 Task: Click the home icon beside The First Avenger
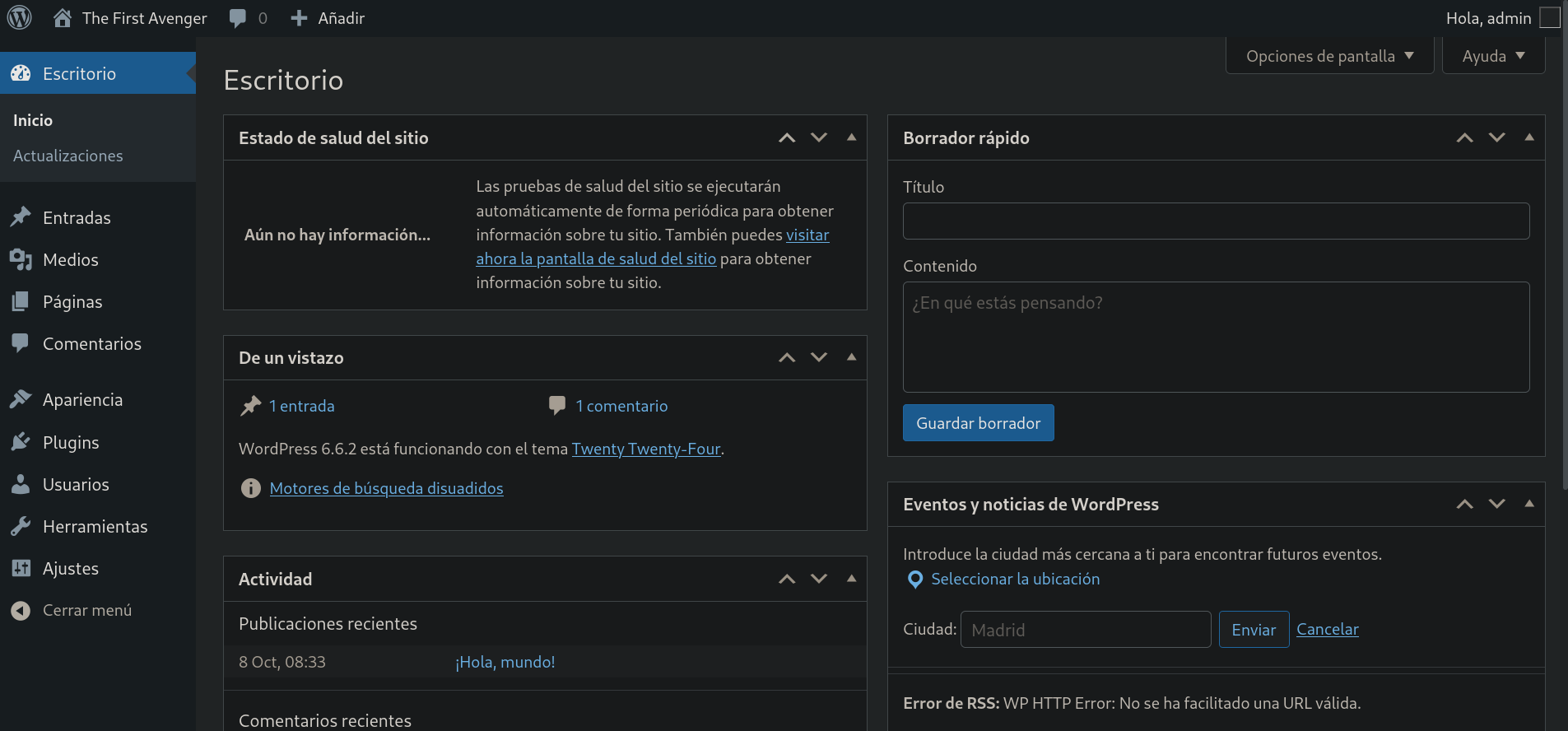click(63, 18)
